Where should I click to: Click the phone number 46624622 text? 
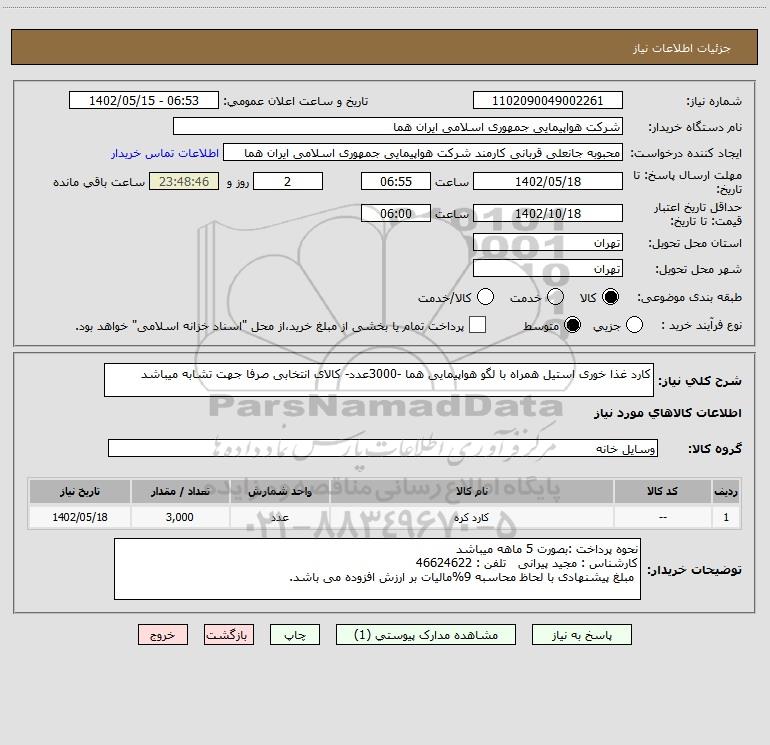(x=443, y=563)
